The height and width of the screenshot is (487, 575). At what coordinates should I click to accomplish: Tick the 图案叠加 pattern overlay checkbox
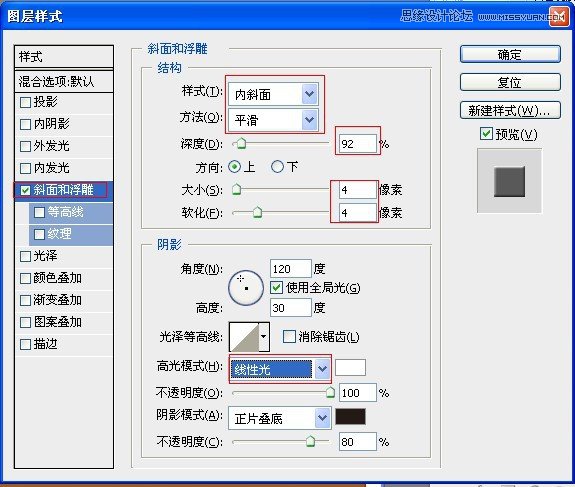(x=25, y=322)
